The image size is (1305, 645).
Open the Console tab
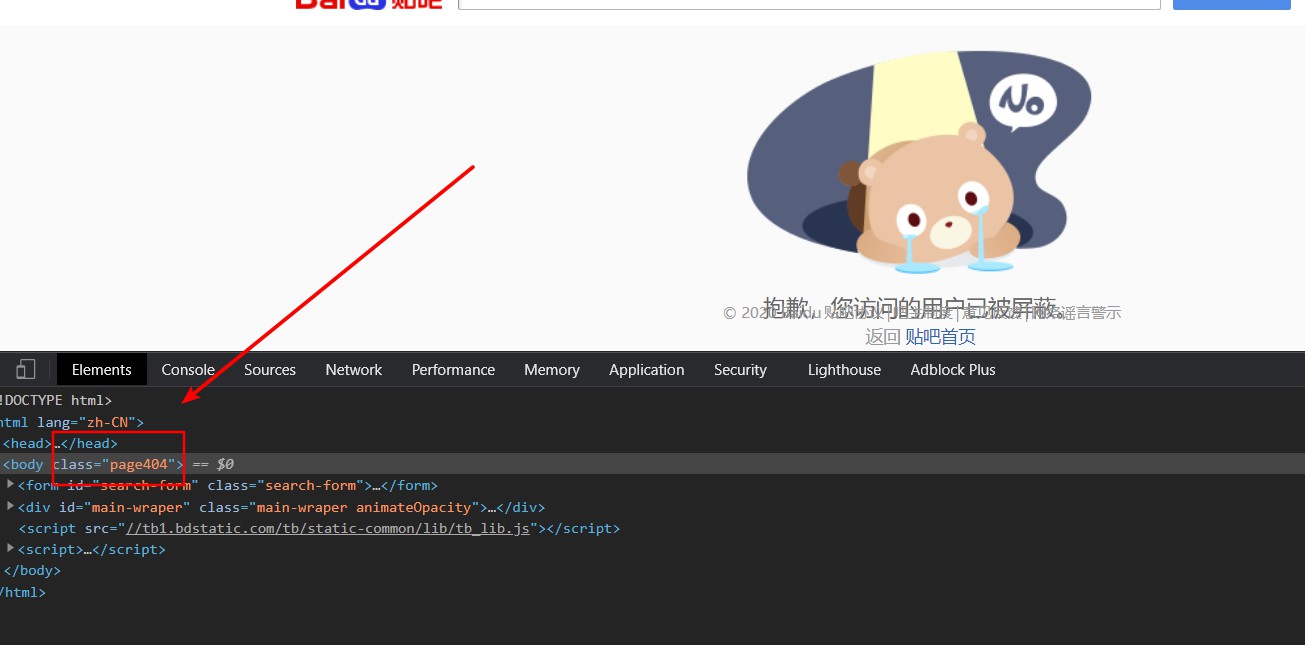coord(188,369)
